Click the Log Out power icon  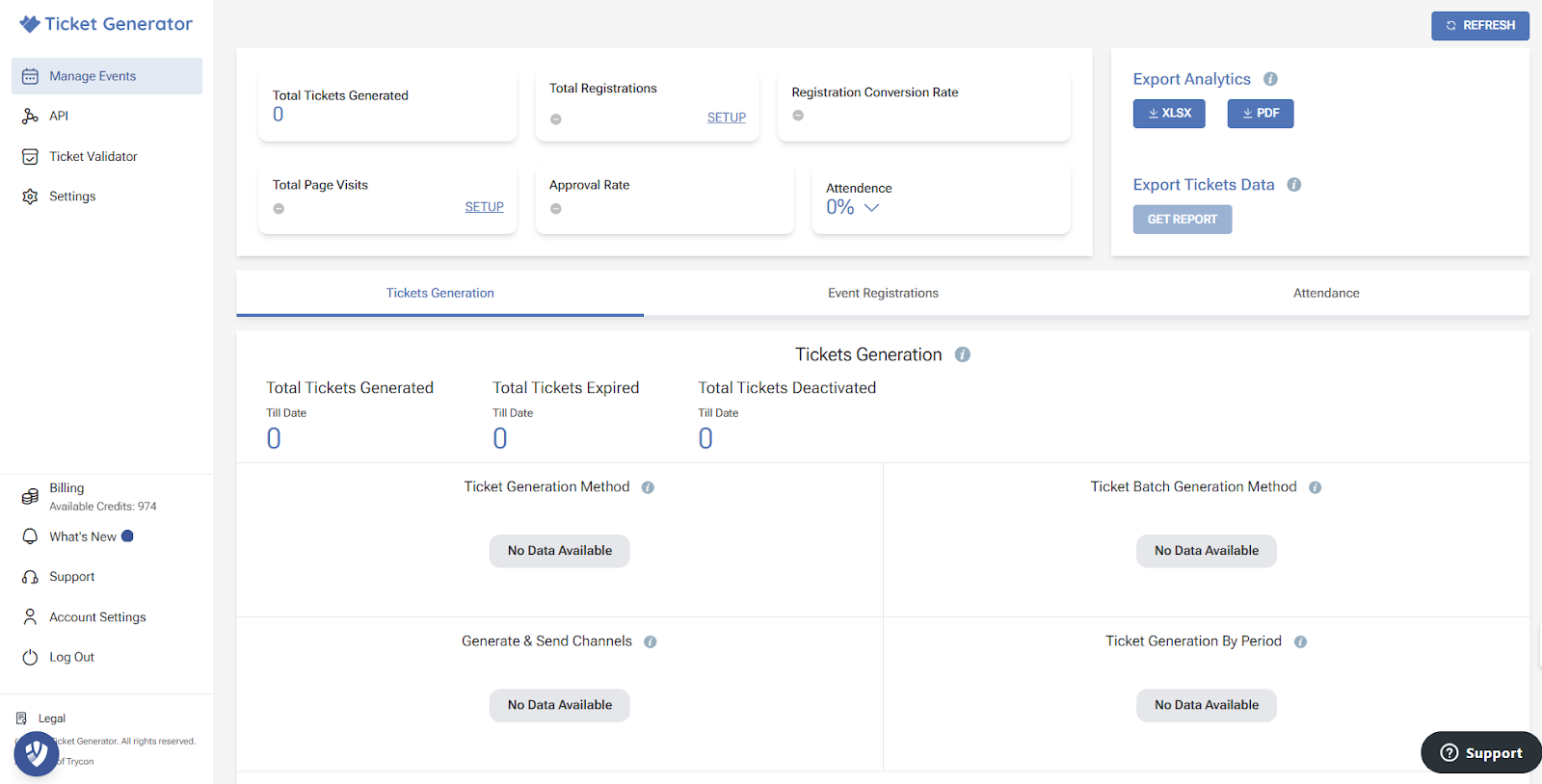point(30,658)
